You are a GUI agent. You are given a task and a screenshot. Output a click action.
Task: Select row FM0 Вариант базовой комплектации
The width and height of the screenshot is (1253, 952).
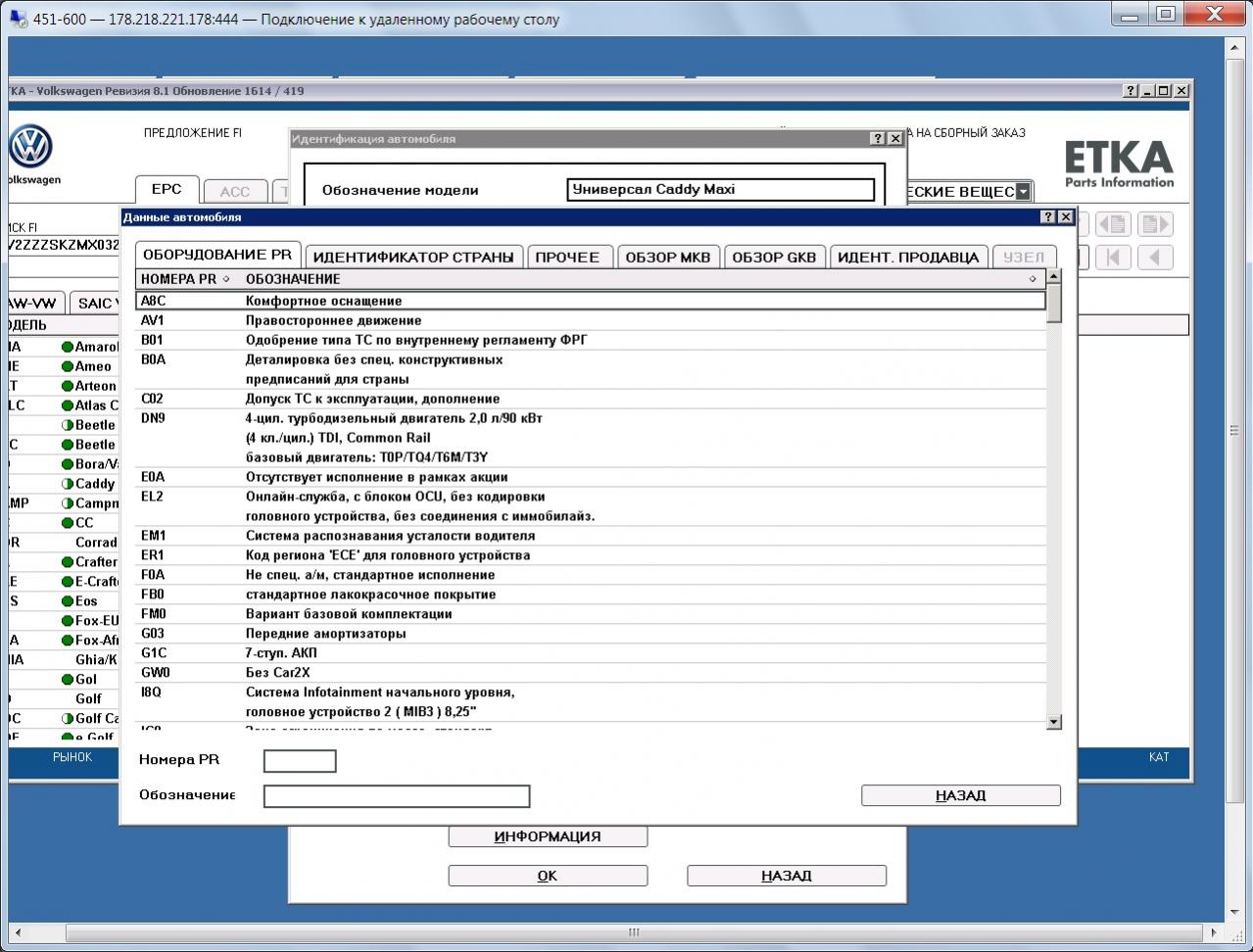point(592,614)
